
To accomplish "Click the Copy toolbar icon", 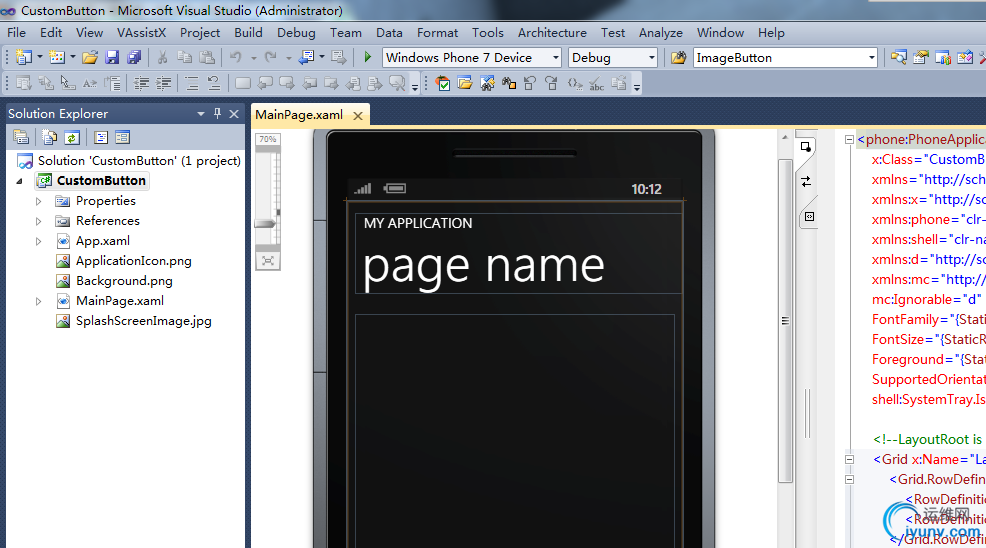I will click(x=184, y=57).
